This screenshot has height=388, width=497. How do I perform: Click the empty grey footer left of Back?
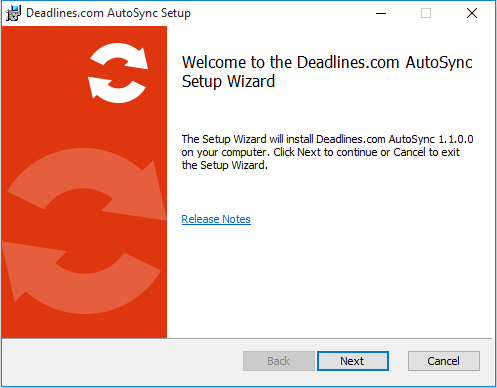[120, 361]
